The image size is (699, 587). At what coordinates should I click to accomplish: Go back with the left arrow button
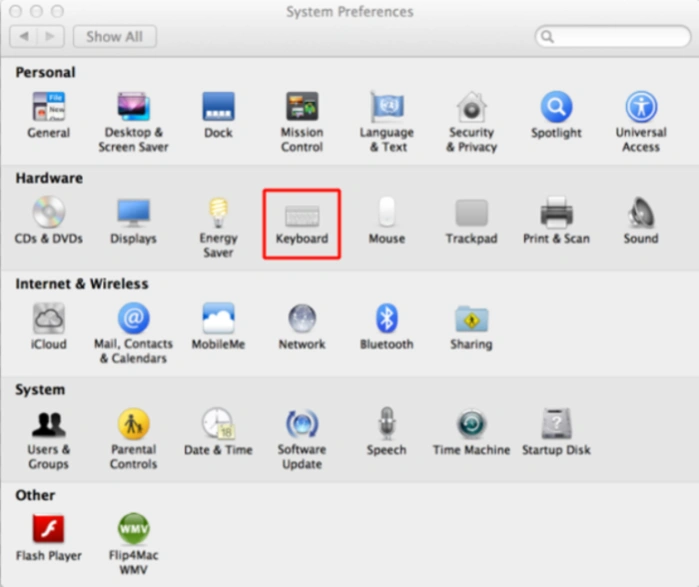pos(24,37)
